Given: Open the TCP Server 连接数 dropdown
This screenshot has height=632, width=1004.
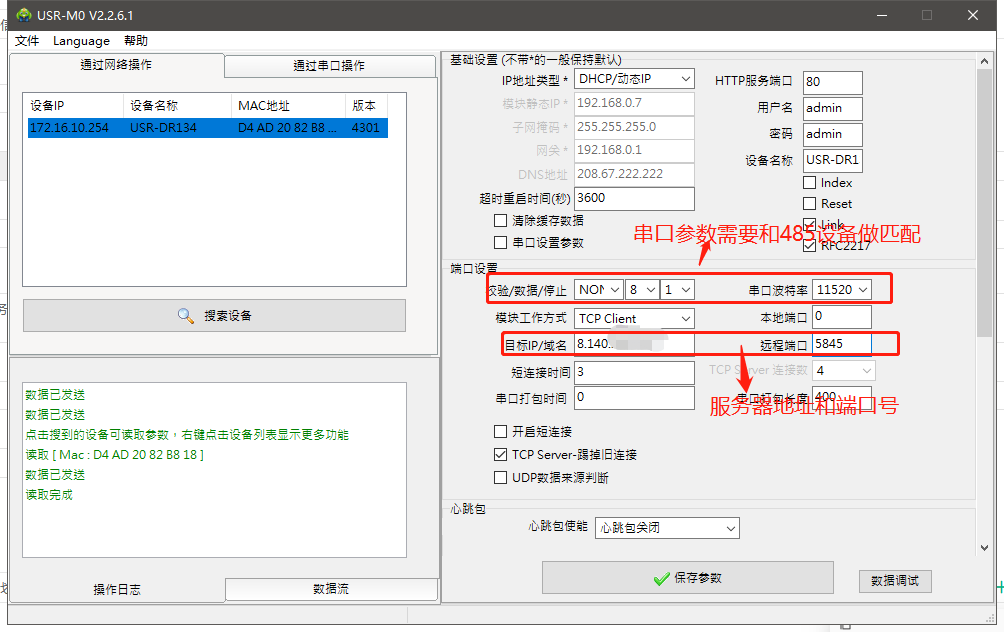Looking at the screenshot, I should [x=843, y=371].
